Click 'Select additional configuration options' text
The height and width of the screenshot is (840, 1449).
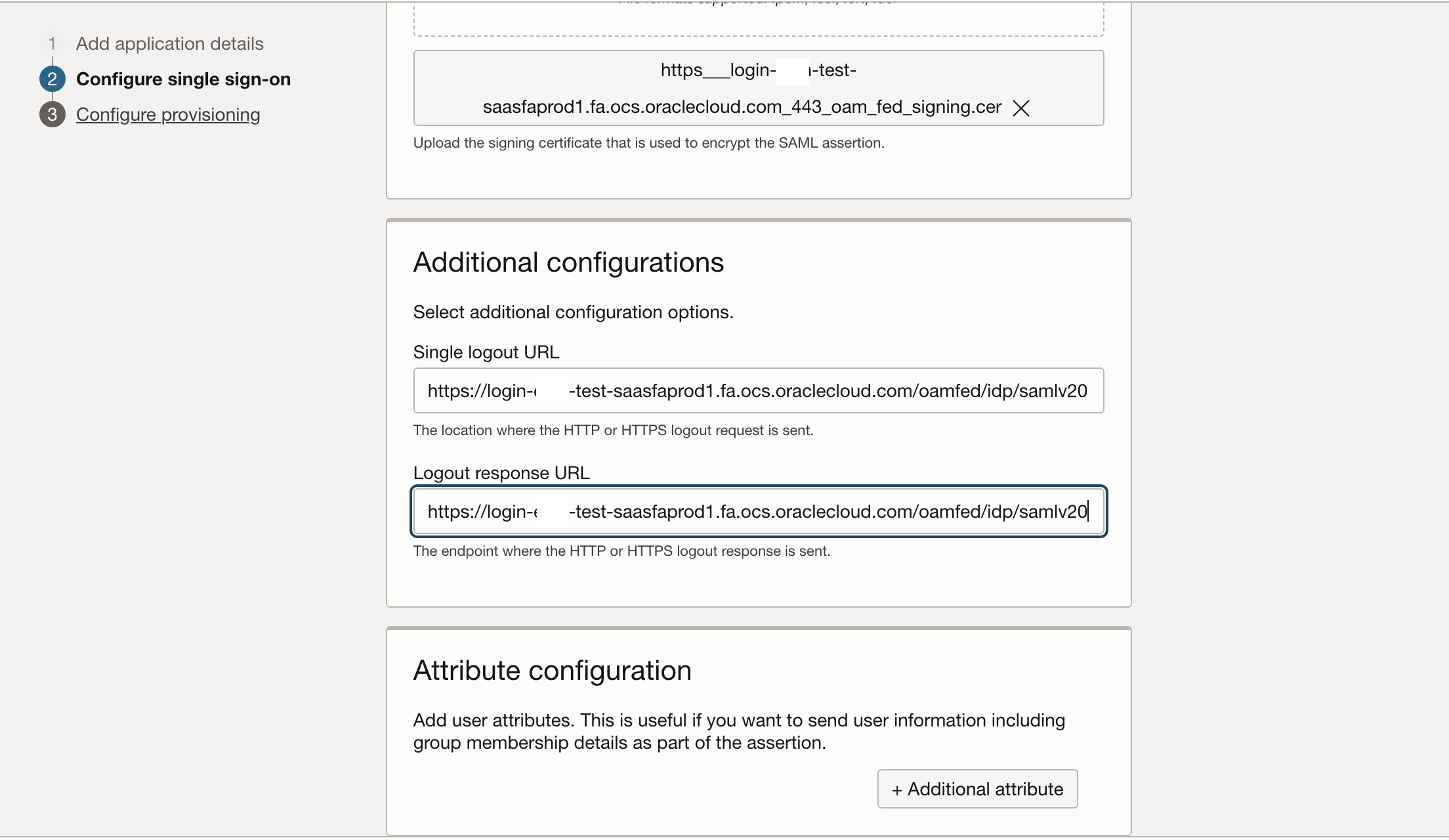coord(573,312)
